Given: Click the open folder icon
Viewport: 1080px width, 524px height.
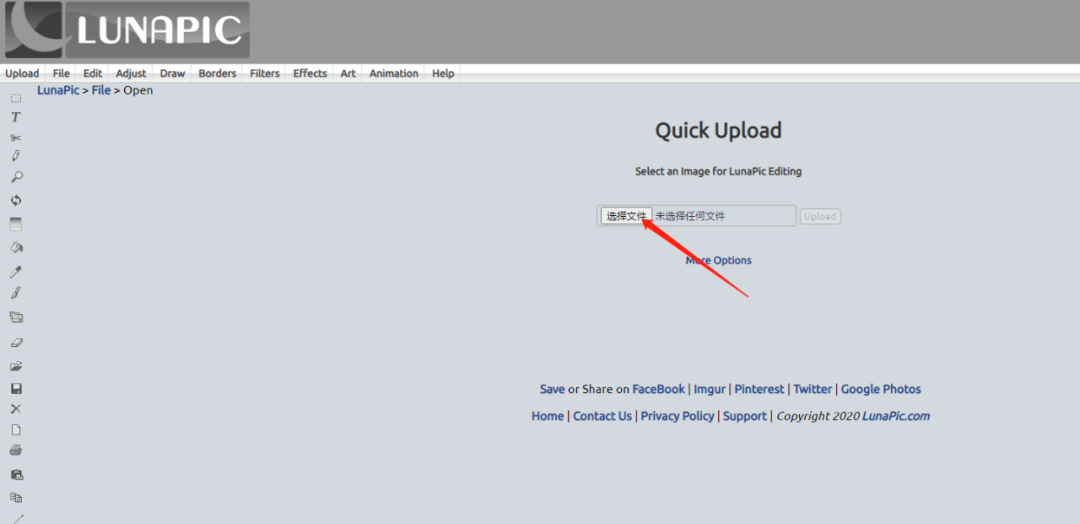Looking at the screenshot, I should coord(16,366).
